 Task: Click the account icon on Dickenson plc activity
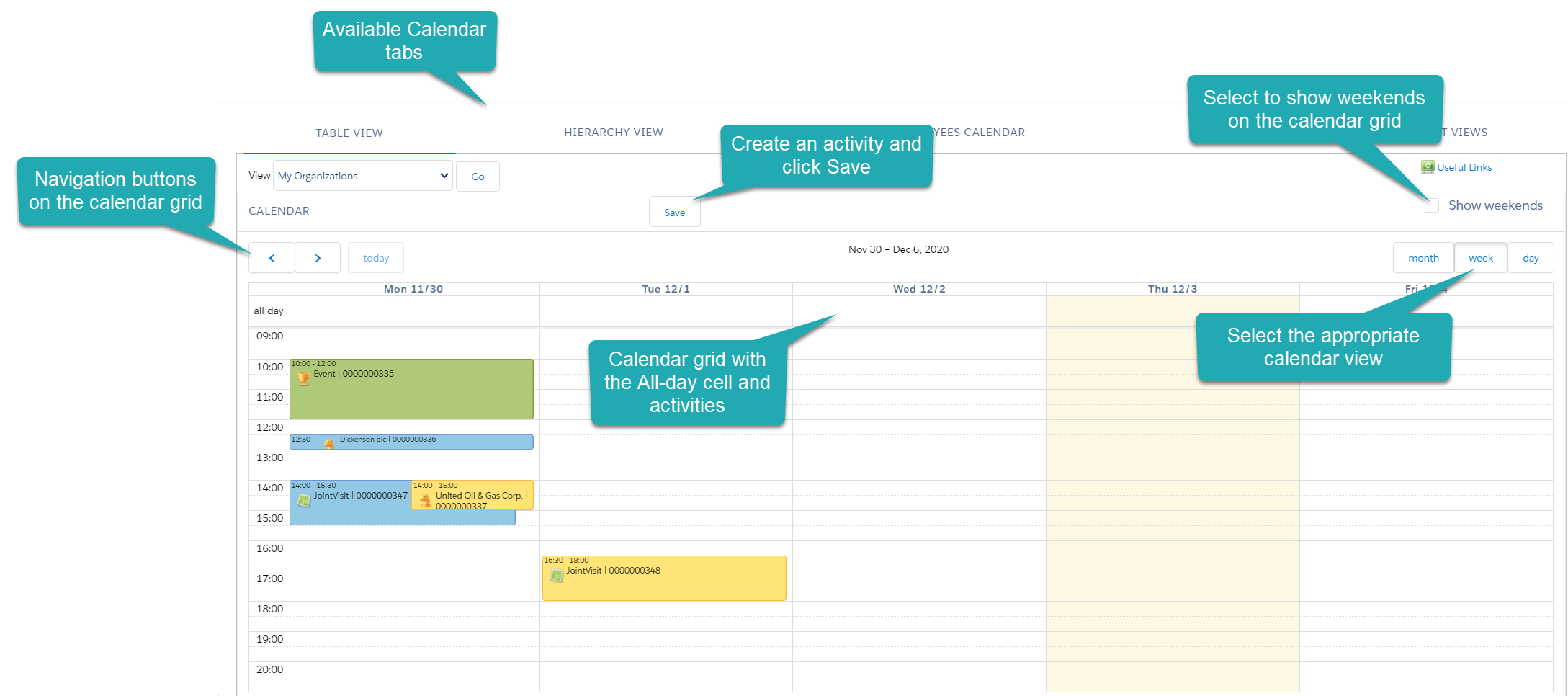[x=329, y=442]
